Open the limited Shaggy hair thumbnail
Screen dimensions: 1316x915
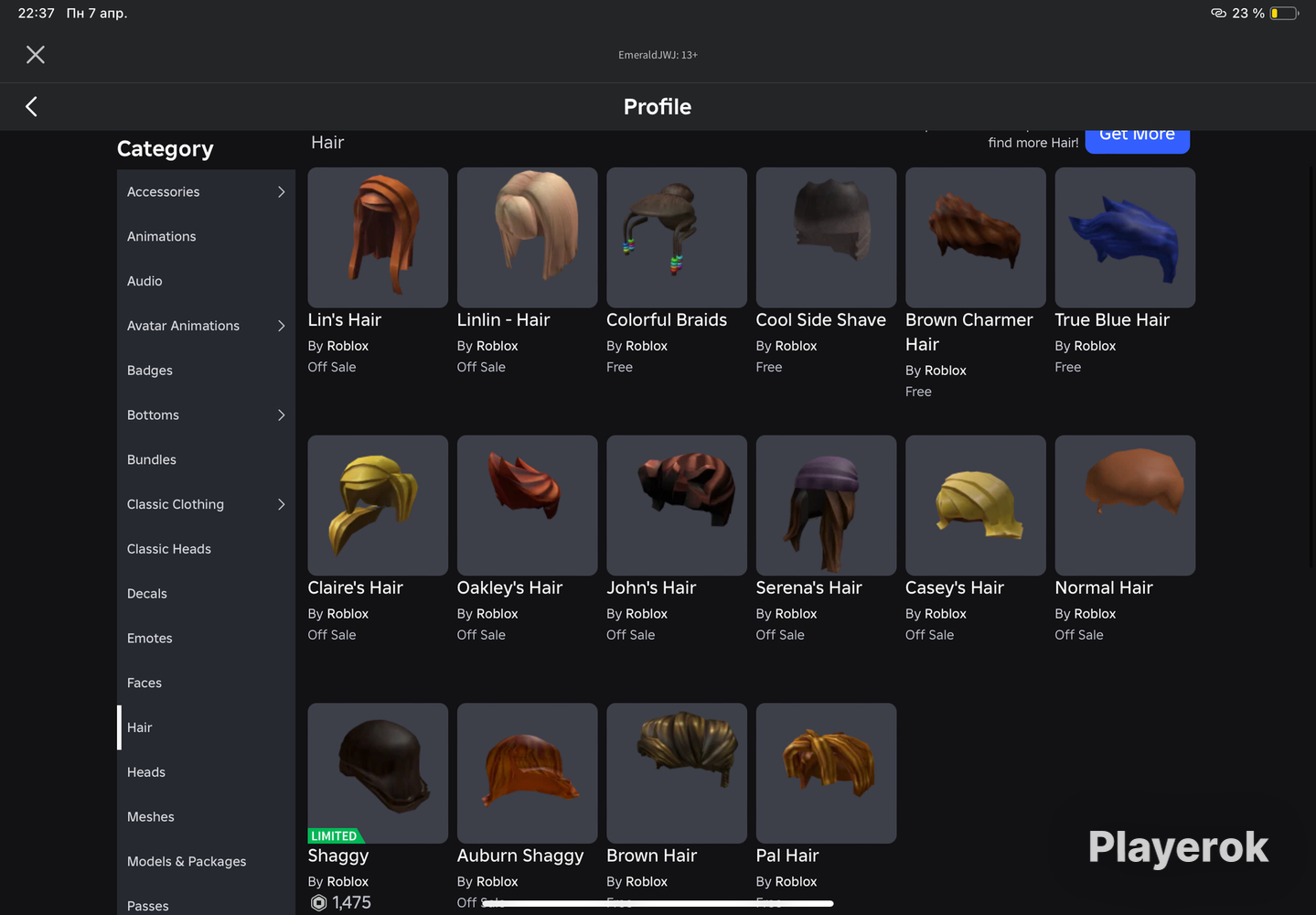coord(378,773)
